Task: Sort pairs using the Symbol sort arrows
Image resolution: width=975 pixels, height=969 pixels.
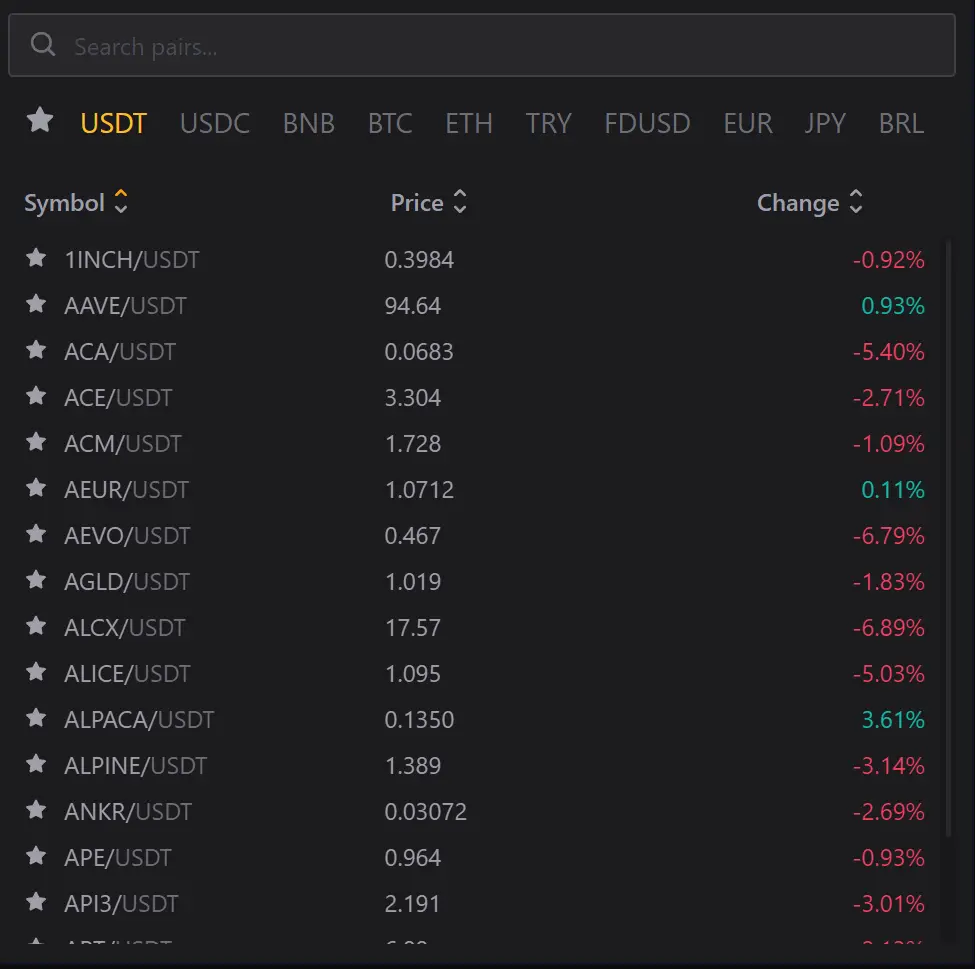Action: pyautogui.click(x=120, y=202)
